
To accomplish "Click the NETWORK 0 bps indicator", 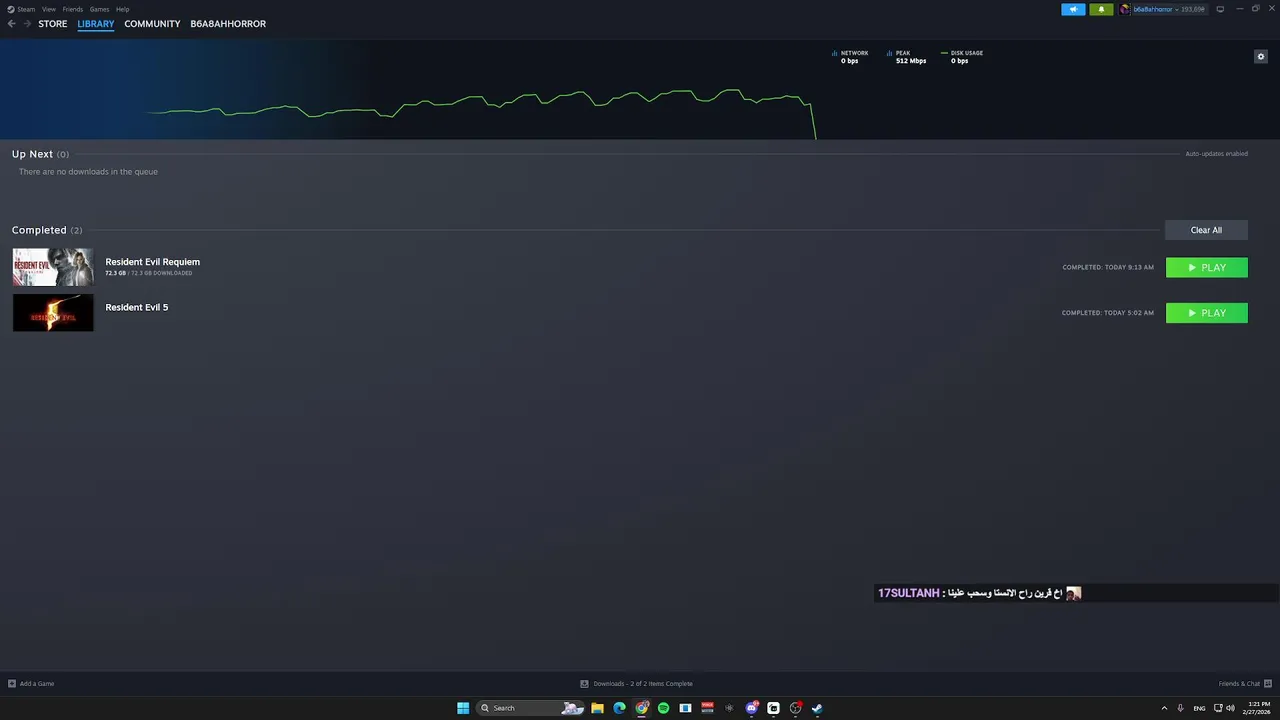I will (x=850, y=57).
